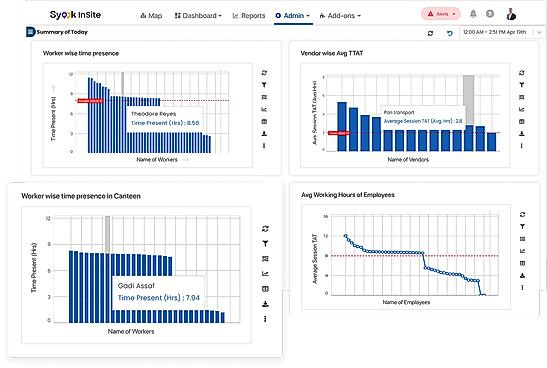Click the blue reset/undo icon near date range
The height and width of the screenshot is (368, 547).
450,33
